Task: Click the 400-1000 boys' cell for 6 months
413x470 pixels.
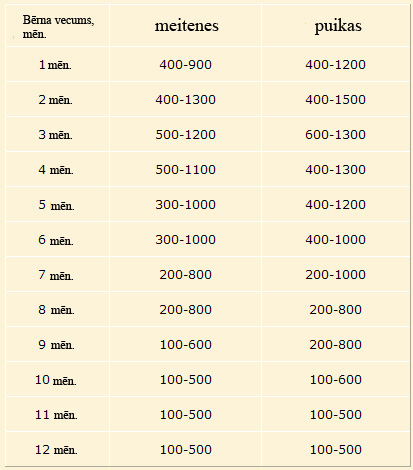Action: [336, 240]
